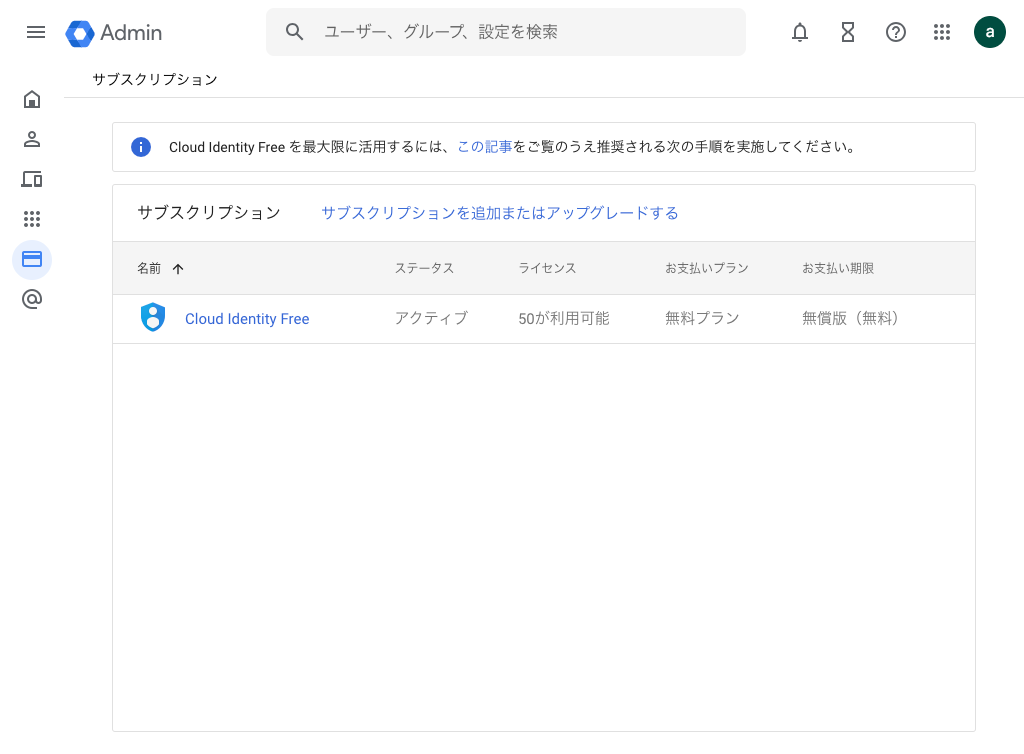Image resolution: width=1024 pixels, height=754 pixels.
Task: Click サブスクリプションを追加またはアップグレードする link
Action: pos(499,213)
